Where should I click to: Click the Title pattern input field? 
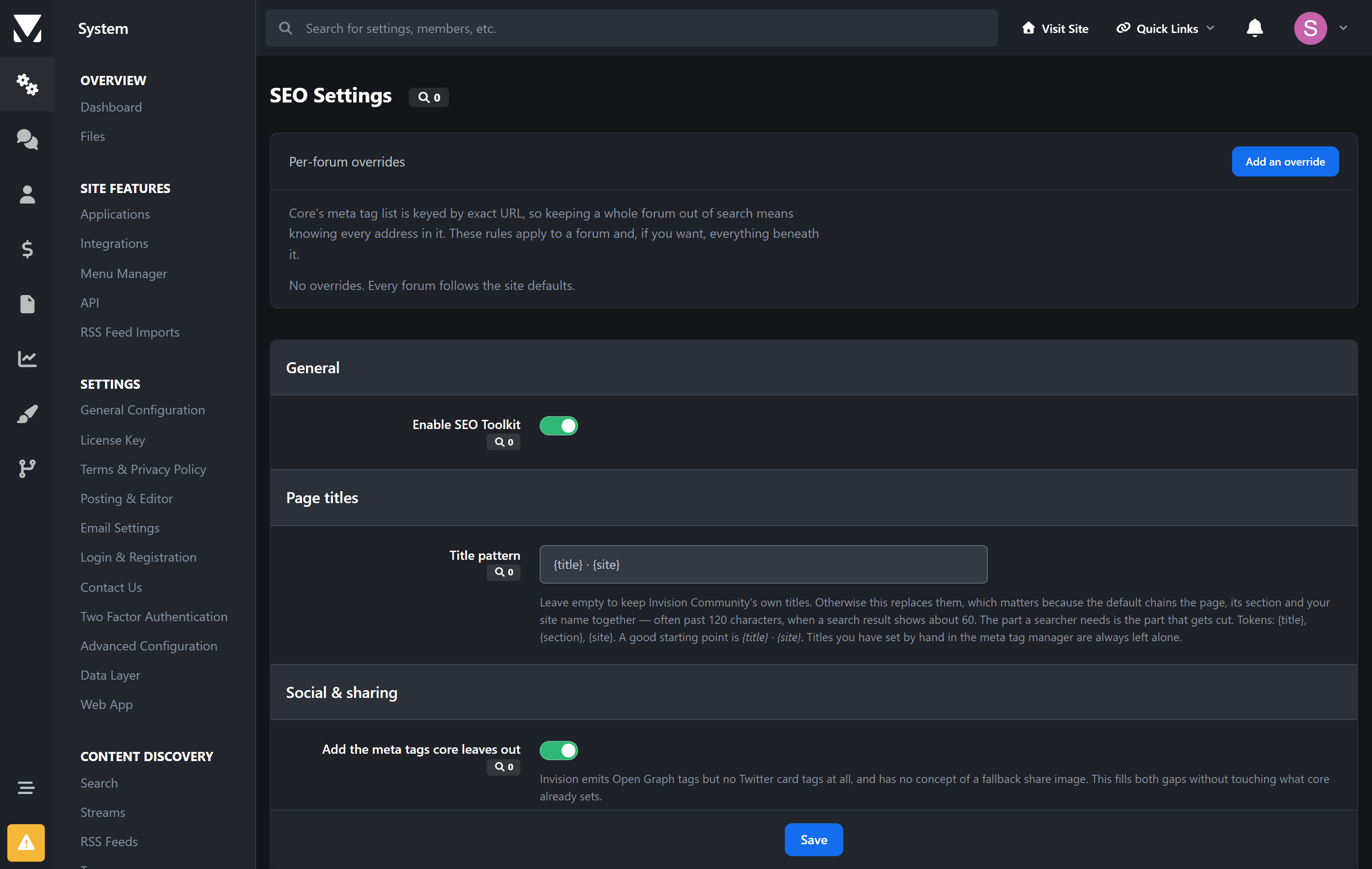click(x=763, y=564)
